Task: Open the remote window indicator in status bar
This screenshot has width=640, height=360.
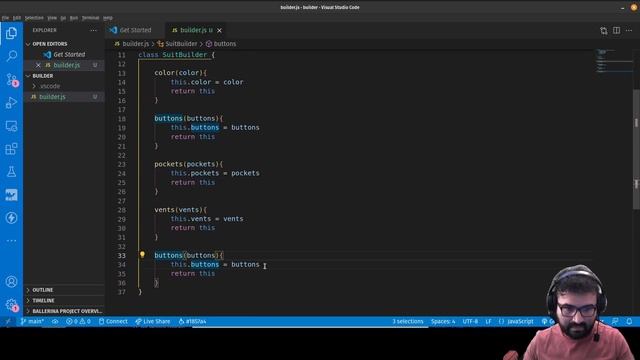Action: (8, 322)
